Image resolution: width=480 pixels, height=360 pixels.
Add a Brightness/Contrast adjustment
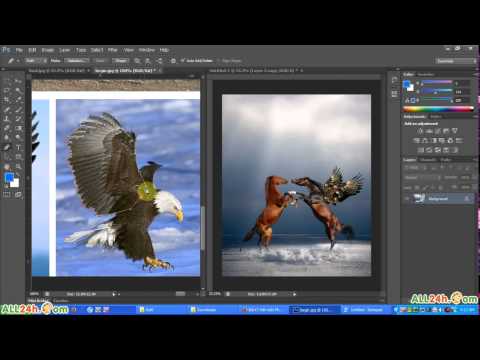click(421, 131)
